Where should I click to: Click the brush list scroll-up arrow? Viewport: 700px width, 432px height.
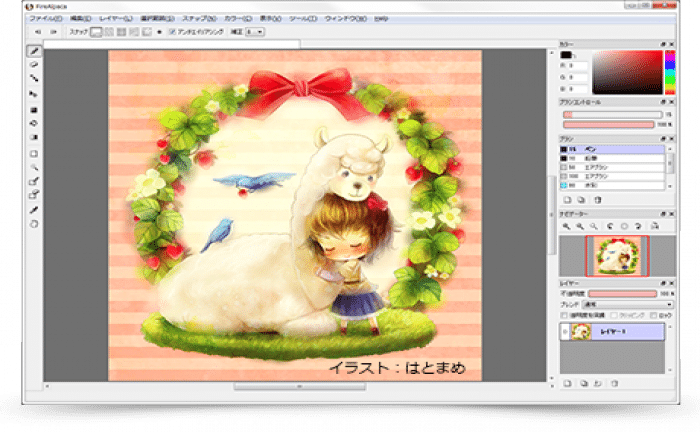(670, 149)
